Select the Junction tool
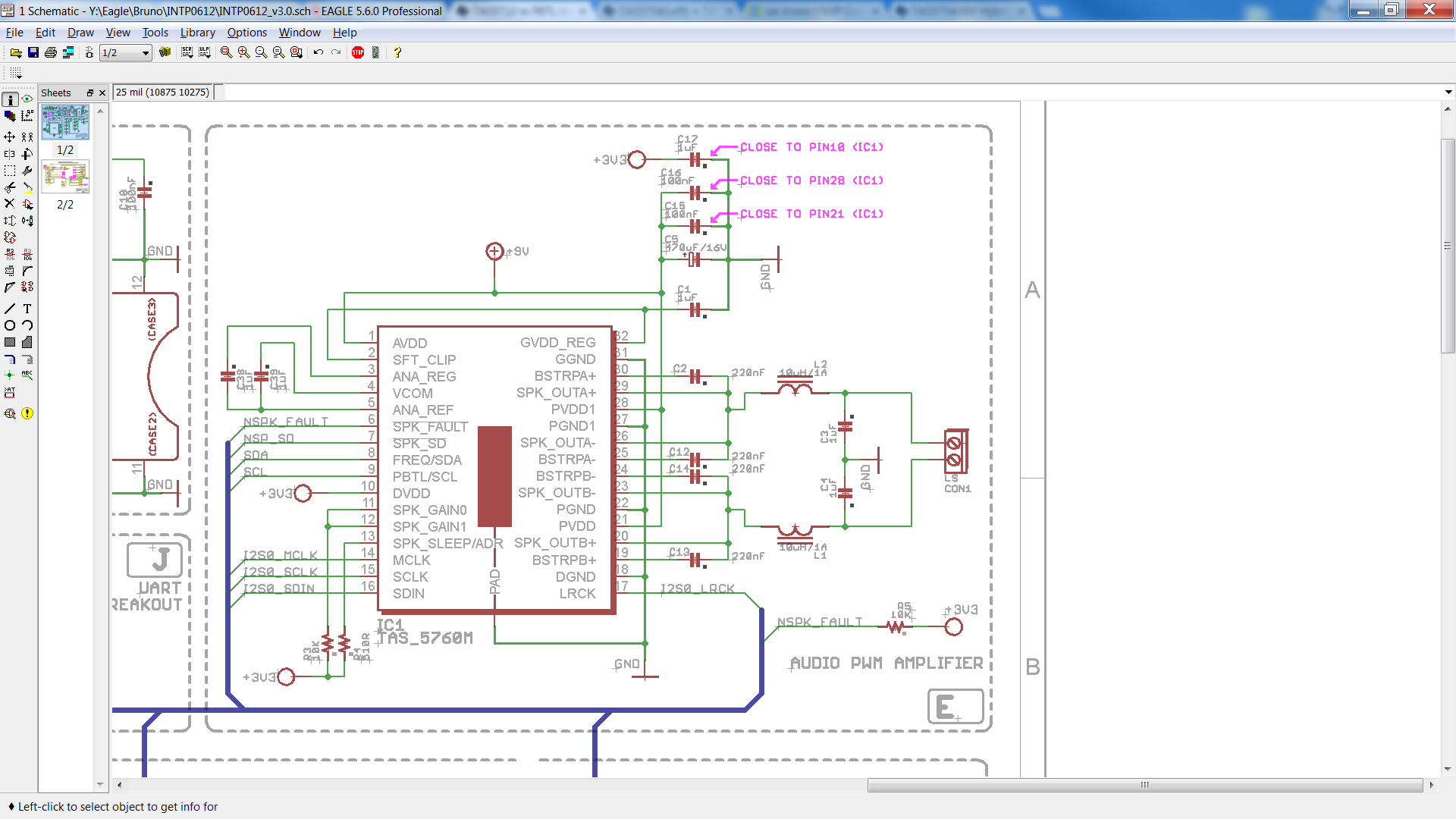Viewport: 1456px width, 819px height. pos(10,375)
